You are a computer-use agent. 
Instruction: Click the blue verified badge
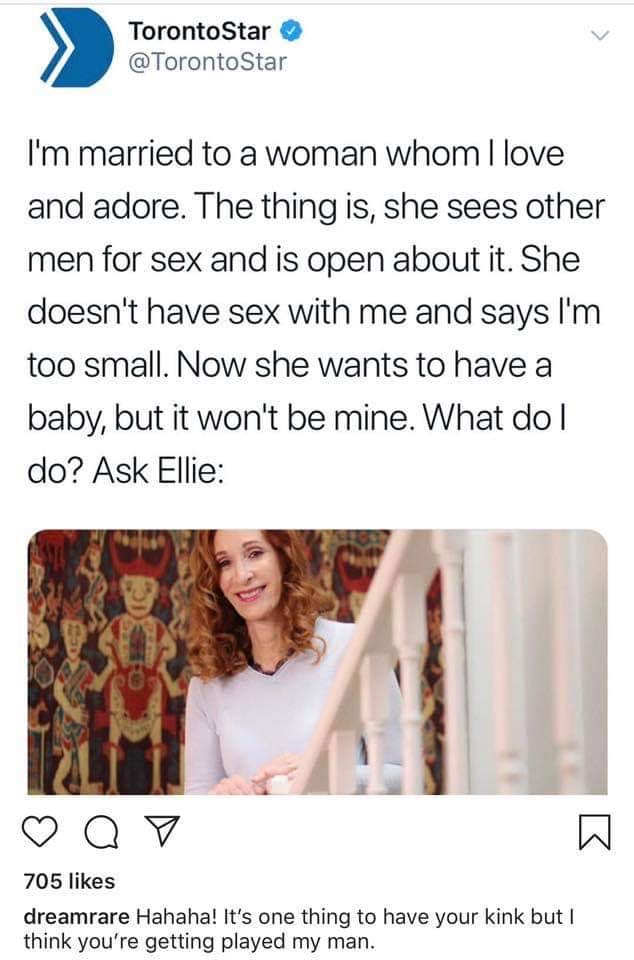(x=291, y=31)
